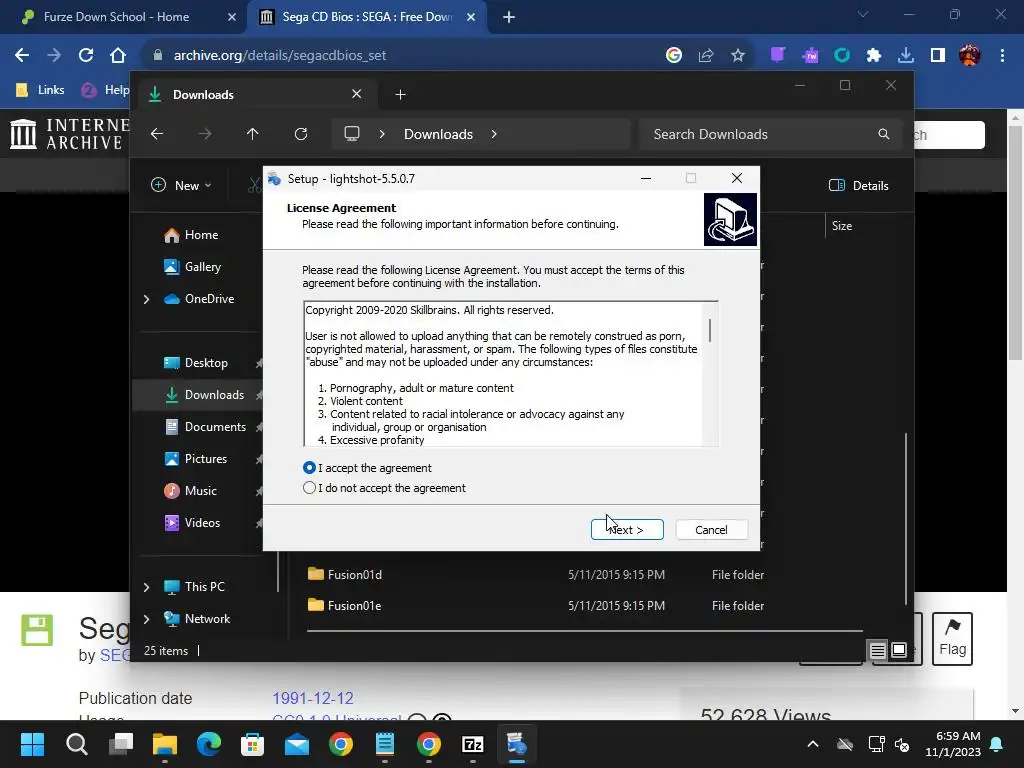The height and width of the screenshot is (768, 1024).
Task: Add a new File Explorer tab
Action: pyautogui.click(x=400, y=95)
